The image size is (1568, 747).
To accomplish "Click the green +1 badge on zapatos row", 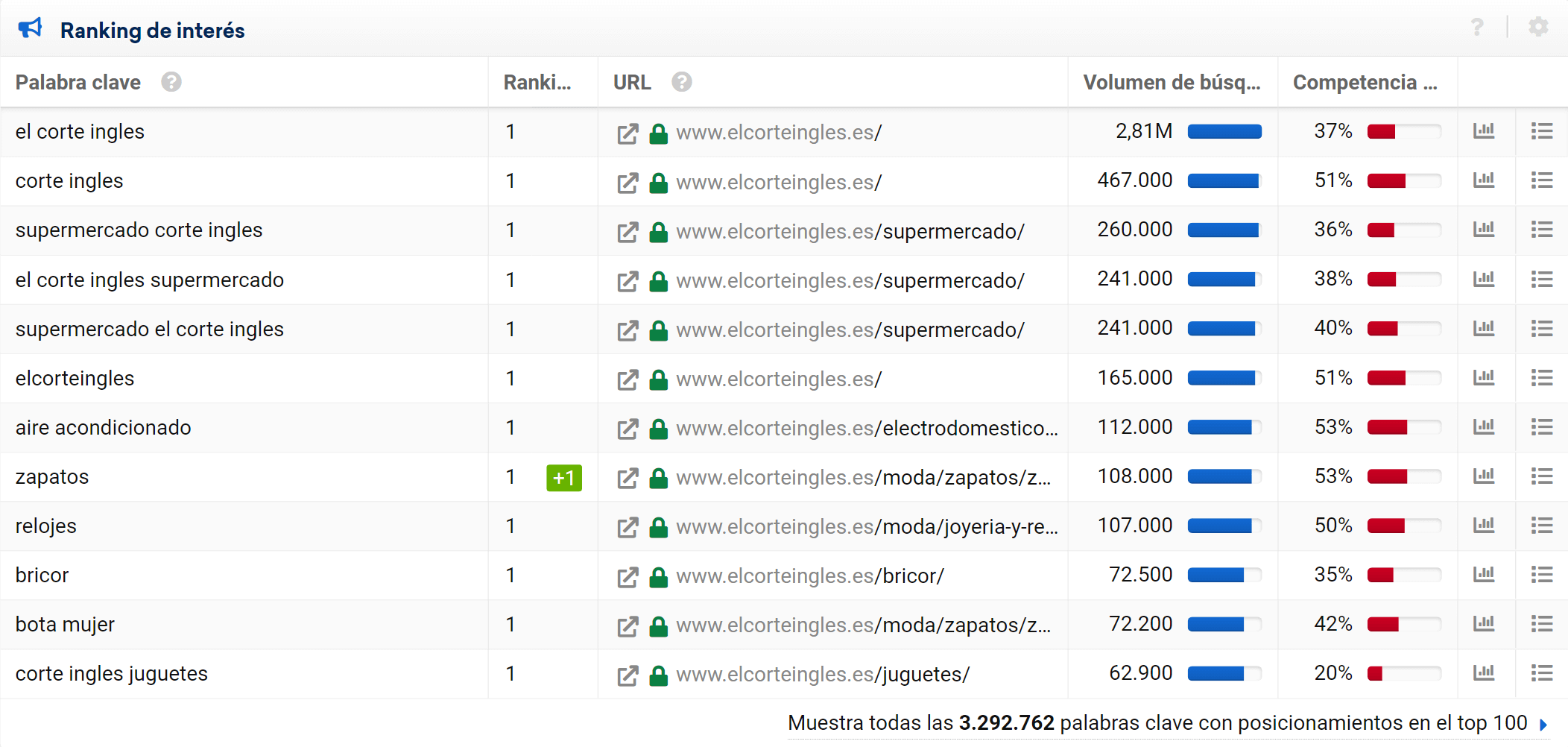I will [564, 477].
